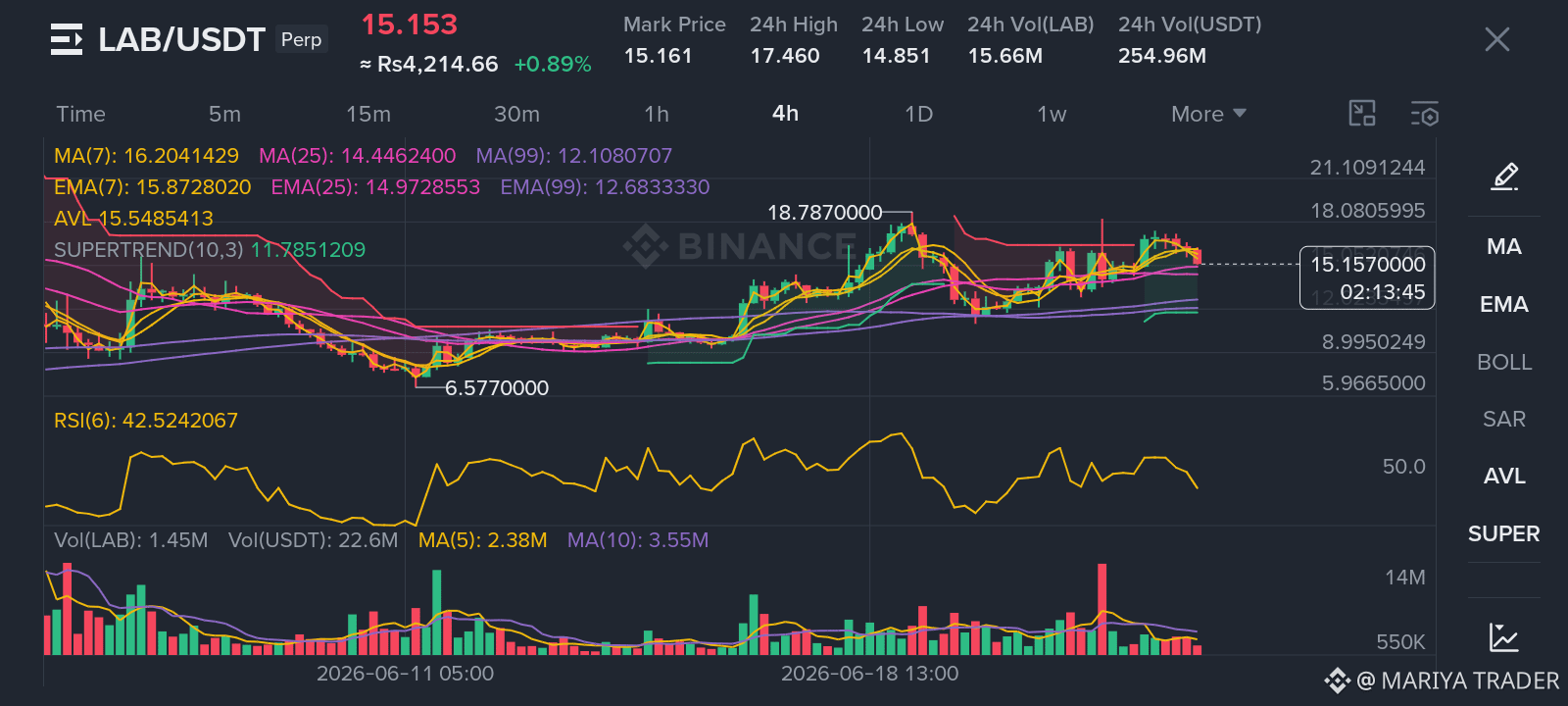Click the EMA(99) indicator legend

point(605,187)
